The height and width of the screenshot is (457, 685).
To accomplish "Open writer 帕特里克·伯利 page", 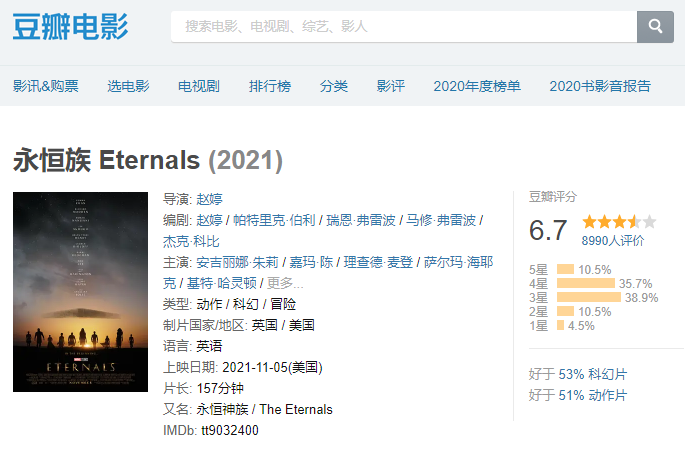I will pos(274,220).
